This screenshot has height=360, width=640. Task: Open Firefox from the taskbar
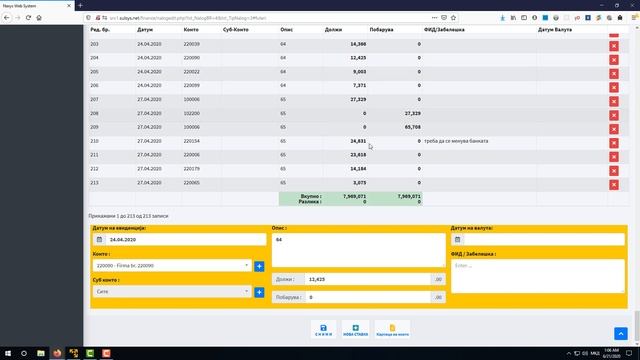[x=57, y=353]
